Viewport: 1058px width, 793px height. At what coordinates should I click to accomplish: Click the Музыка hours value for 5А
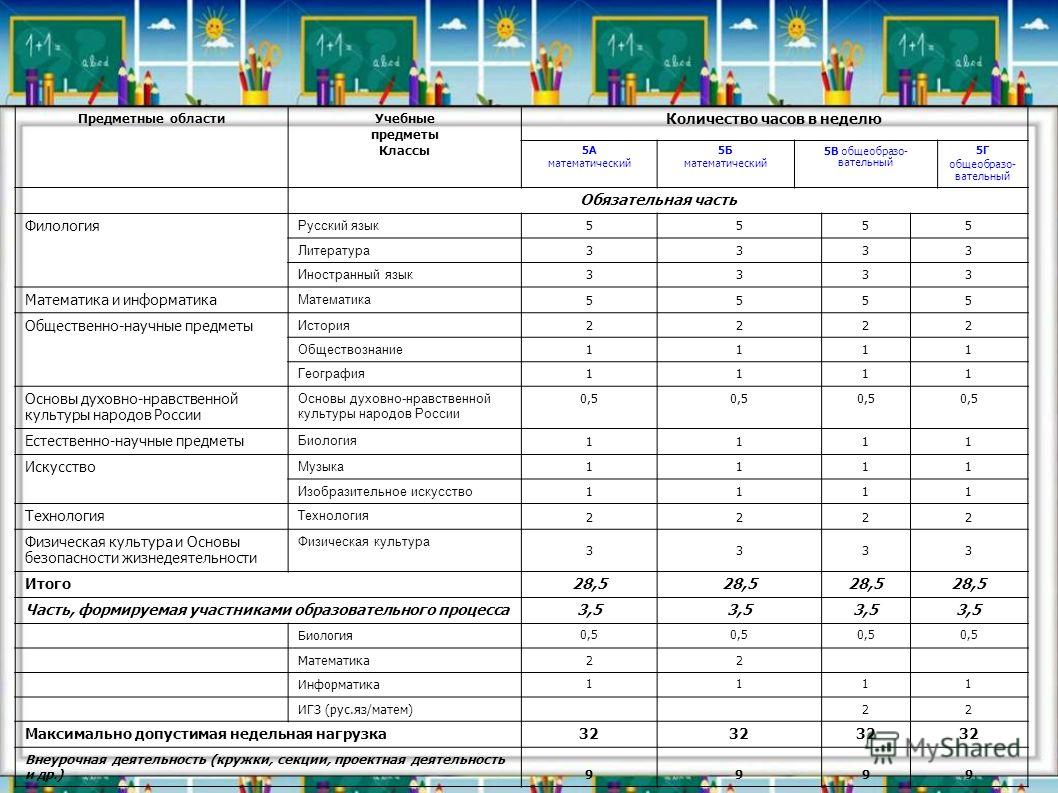(x=589, y=466)
